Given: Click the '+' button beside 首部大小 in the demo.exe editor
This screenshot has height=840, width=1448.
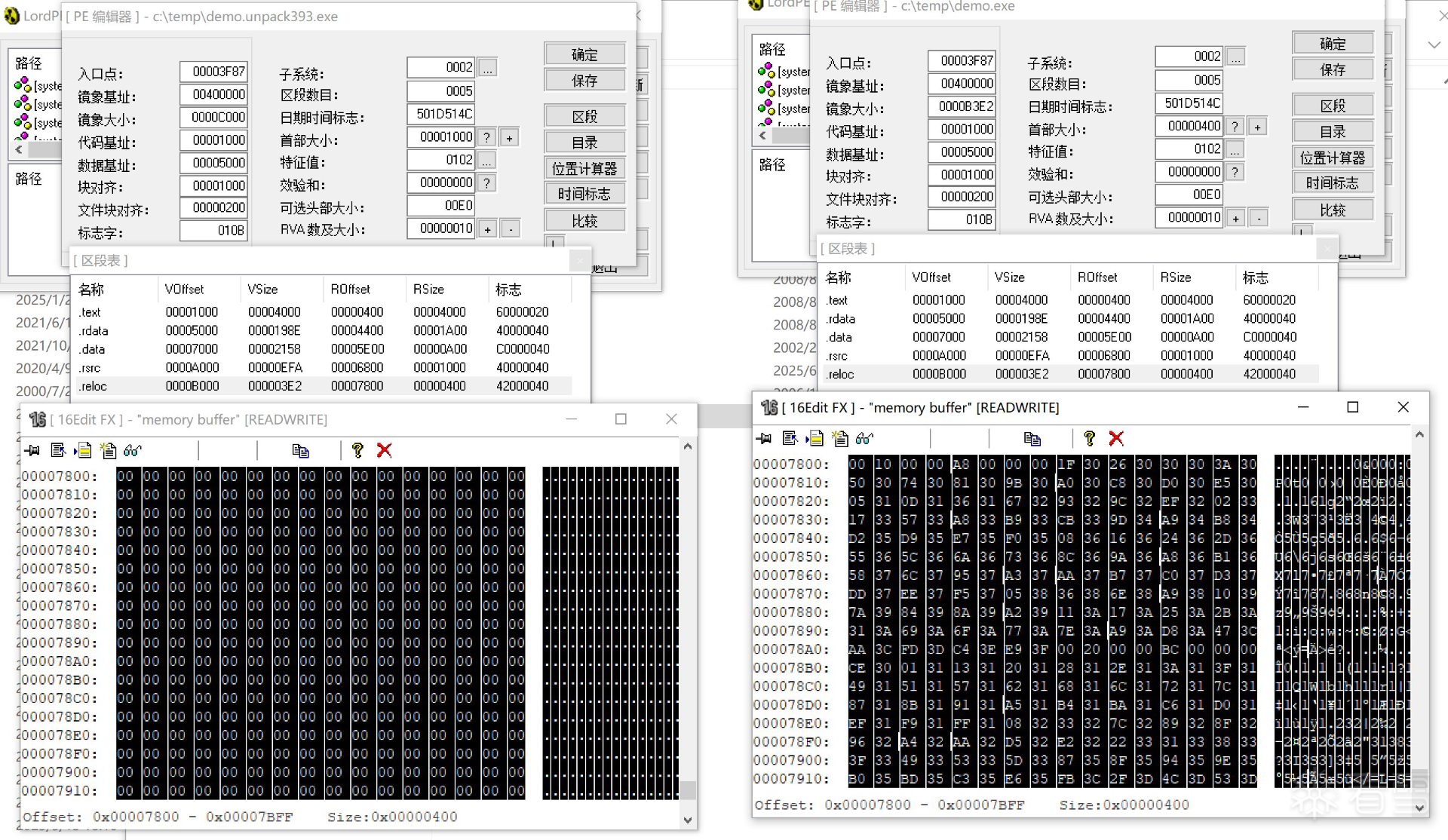Looking at the screenshot, I should point(1257,127).
